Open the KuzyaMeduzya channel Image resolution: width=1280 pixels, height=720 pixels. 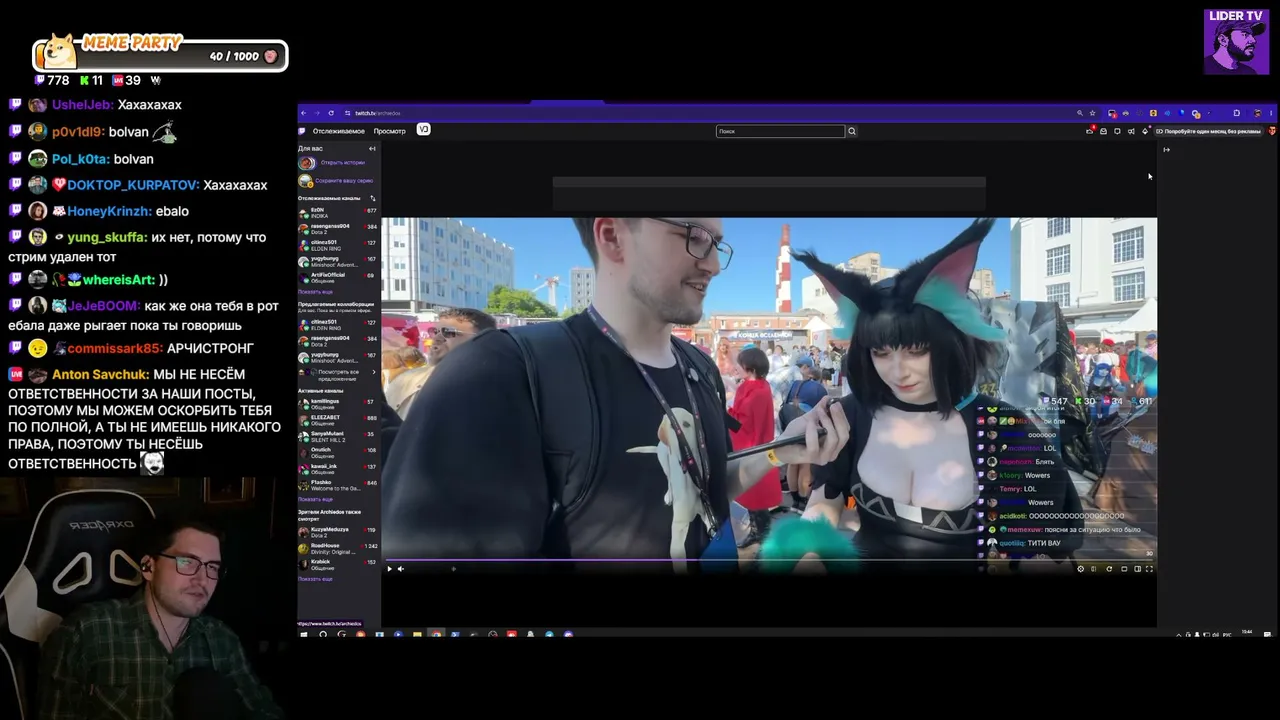pyautogui.click(x=338, y=531)
